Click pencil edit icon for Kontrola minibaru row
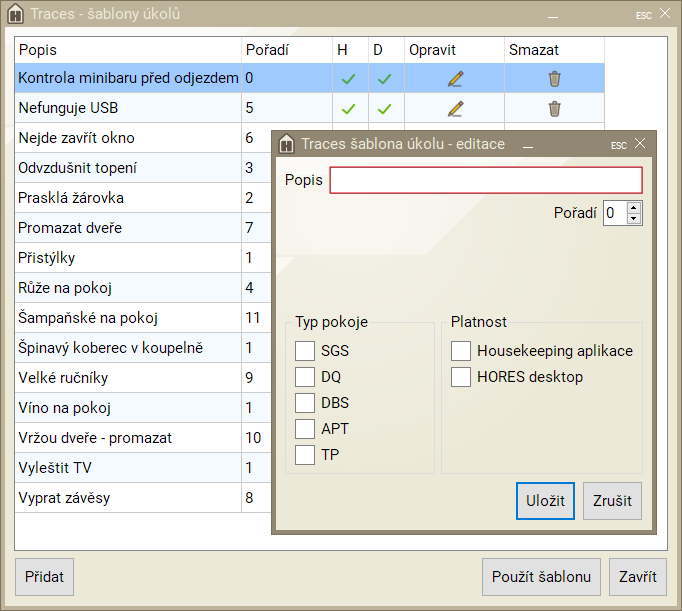The image size is (682, 611). click(455, 78)
